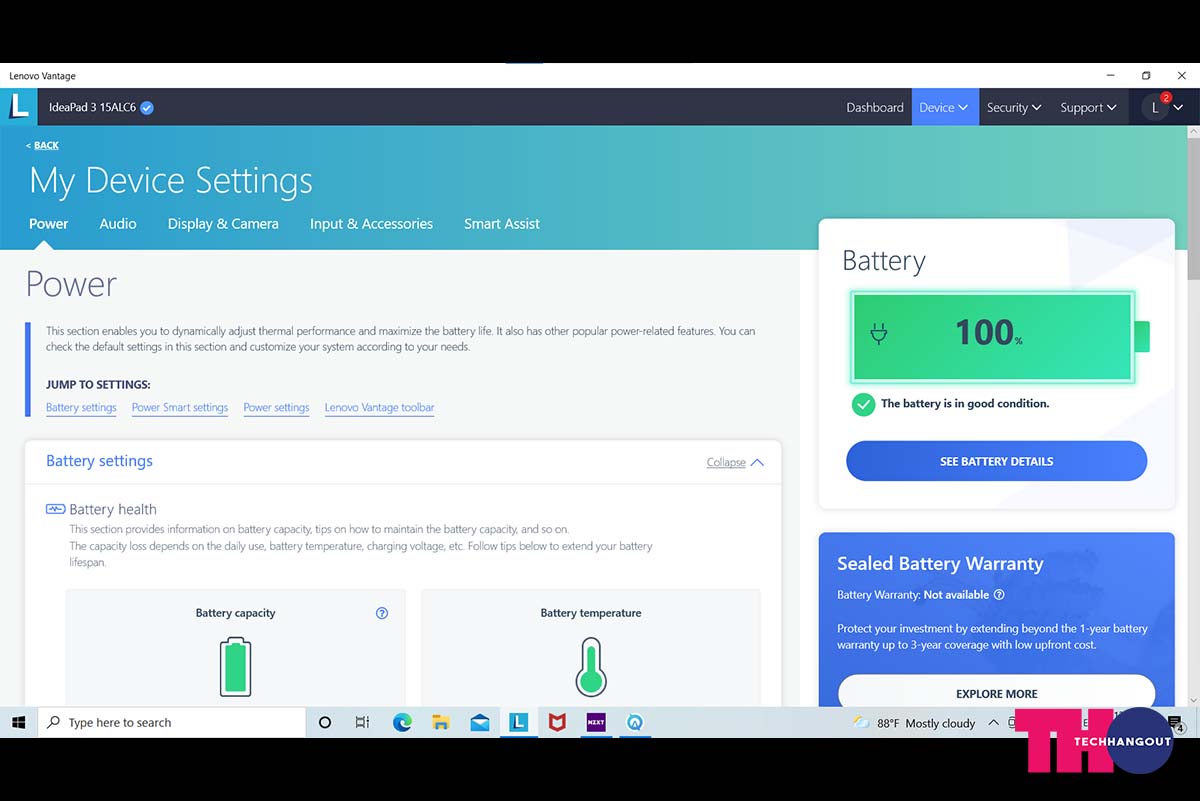Jump to Lenovo Vantage toolbar link

click(380, 408)
